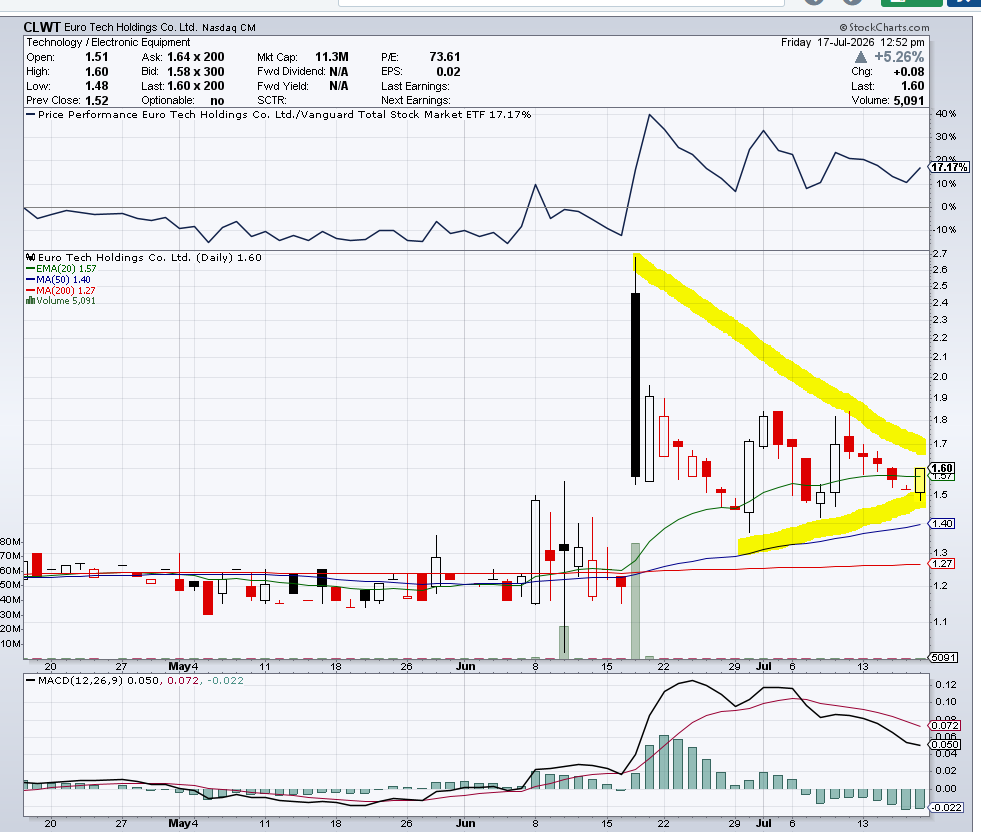The width and height of the screenshot is (981, 832).
Task: Click the Last Earnings label
Action: [415, 86]
